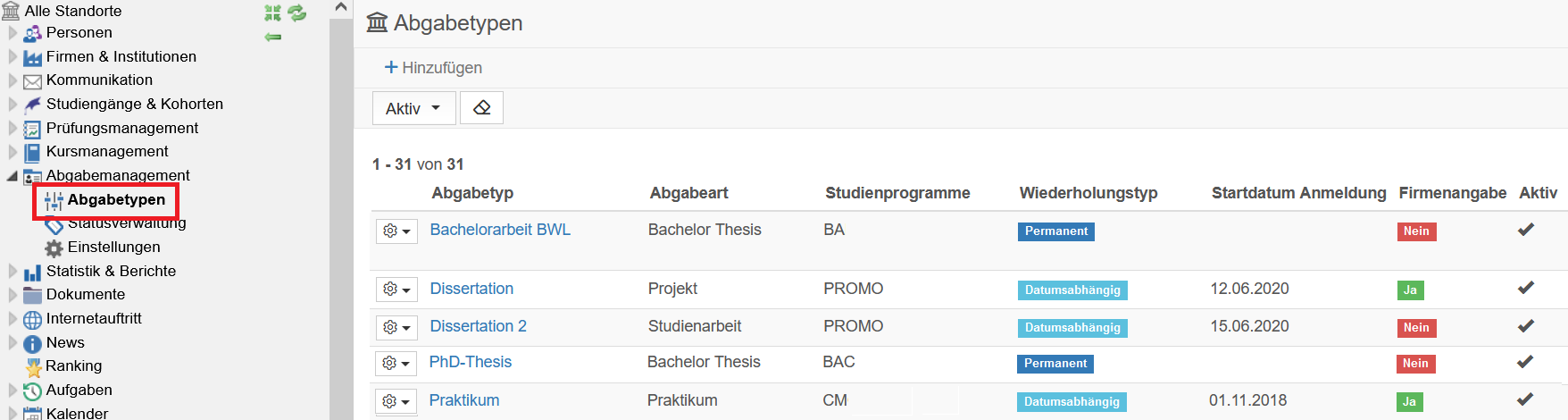Click the sidebar vertical scrollbar up arrow
This screenshot has width=1568, height=420.
pos(341,8)
